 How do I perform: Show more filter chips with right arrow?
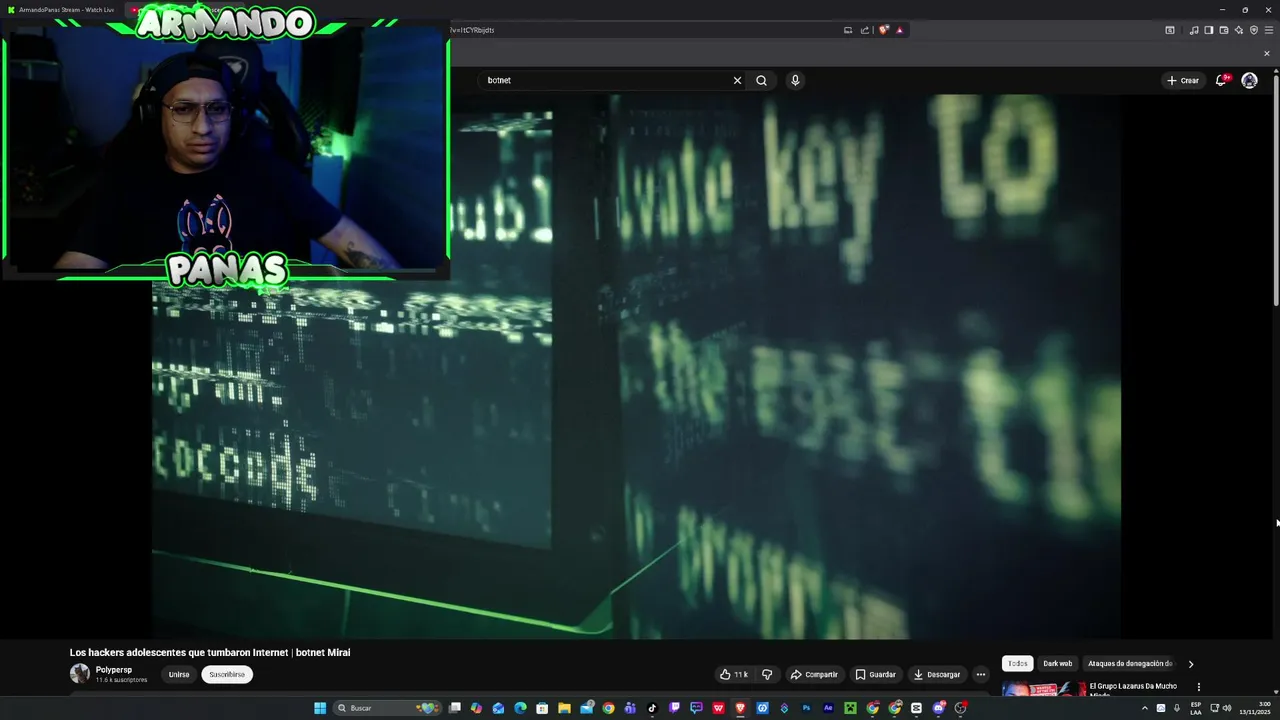point(1190,664)
